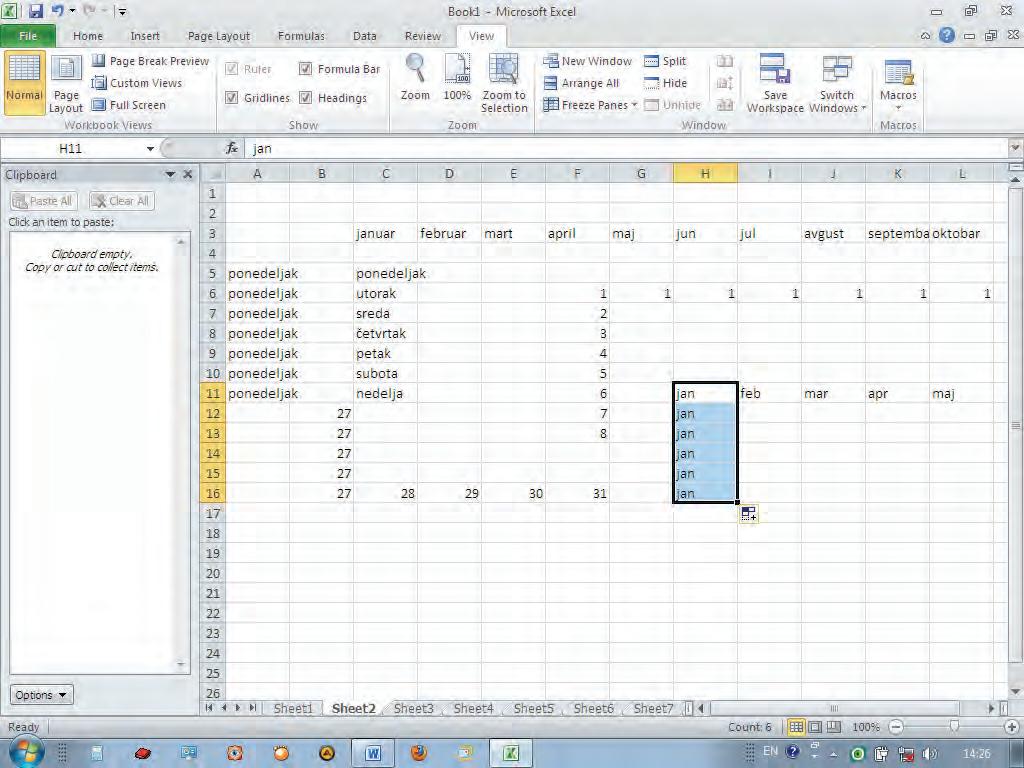The width and height of the screenshot is (1024, 768).
Task: Undo the last action
Action: click(x=57, y=11)
